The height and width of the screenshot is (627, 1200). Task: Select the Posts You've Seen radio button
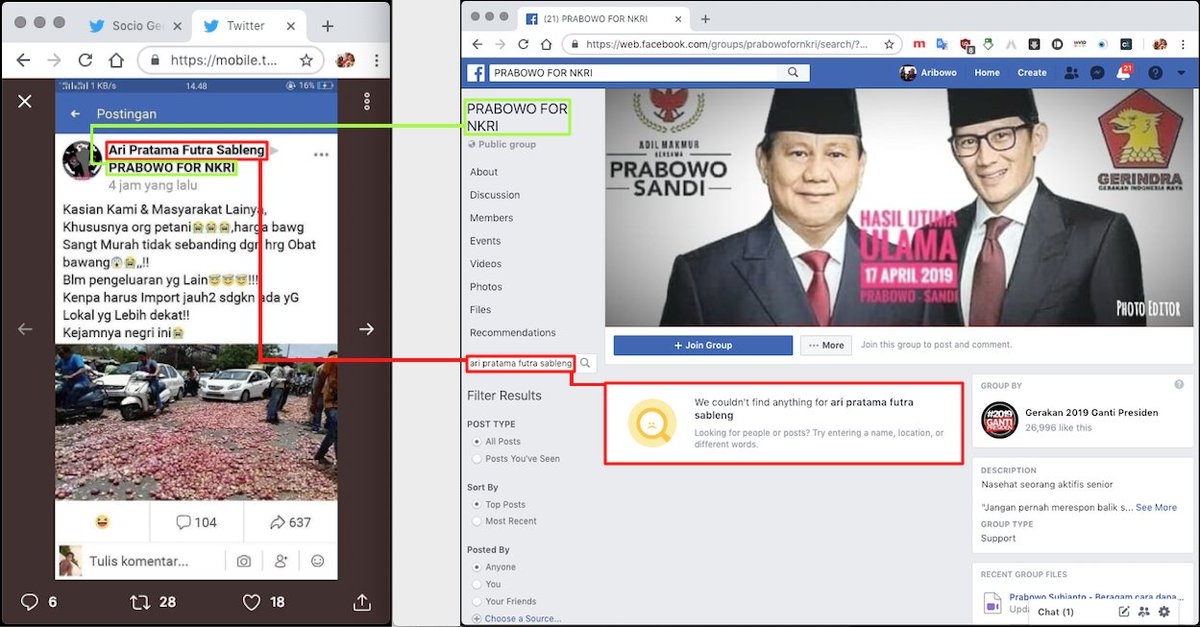pyautogui.click(x=476, y=459)
